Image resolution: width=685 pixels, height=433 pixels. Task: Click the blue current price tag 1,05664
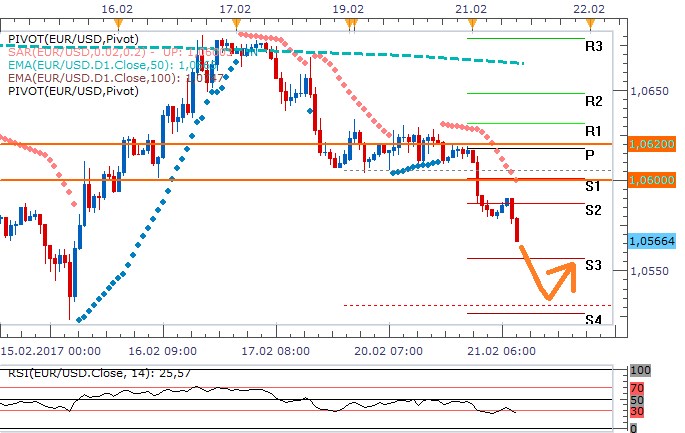point(653,241)
